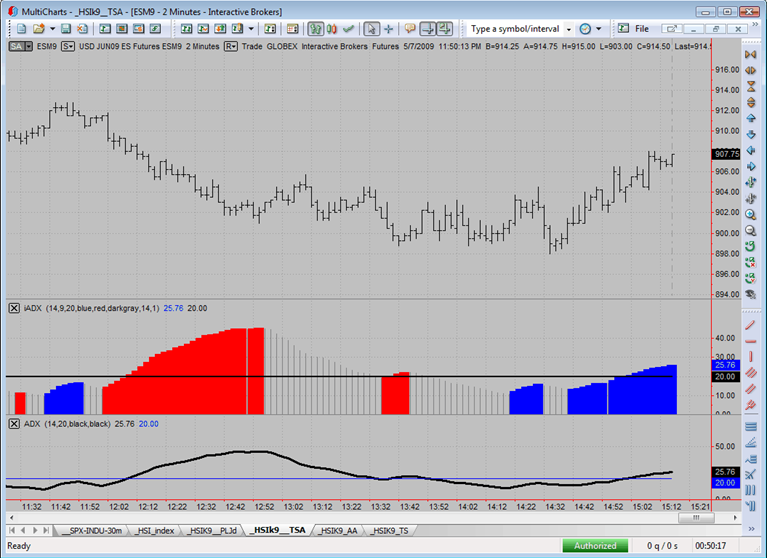Screen dimensions: 767x558
Task: Select the red trend line drawing tool
Action: (x=750, y=325)
